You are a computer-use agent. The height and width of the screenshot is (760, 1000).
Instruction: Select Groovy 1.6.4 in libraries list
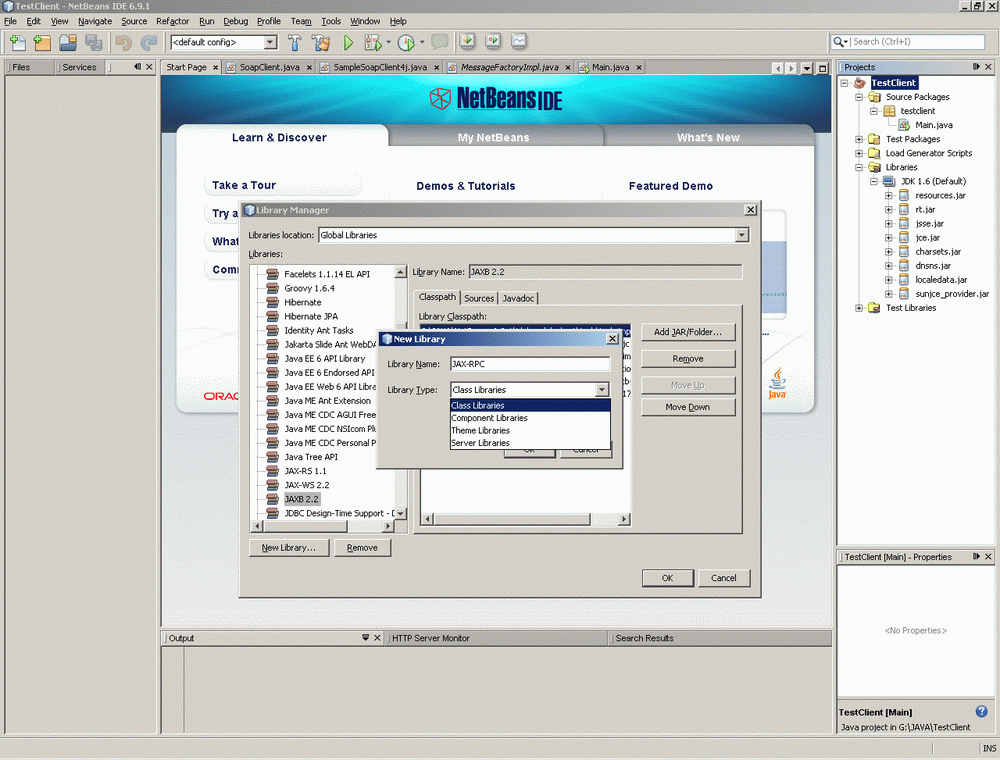(309, 288)
